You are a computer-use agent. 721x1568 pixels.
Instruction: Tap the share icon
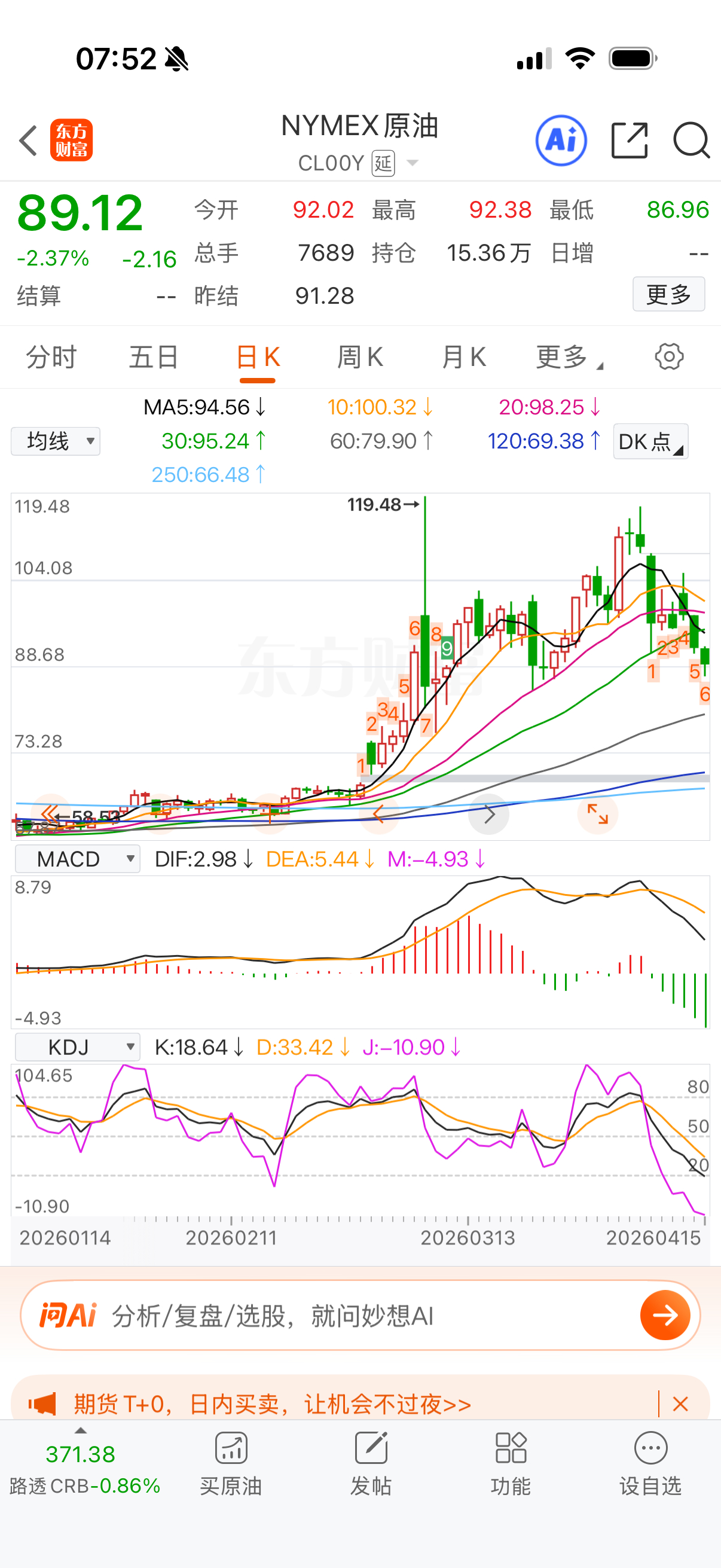tap(629, 140)
